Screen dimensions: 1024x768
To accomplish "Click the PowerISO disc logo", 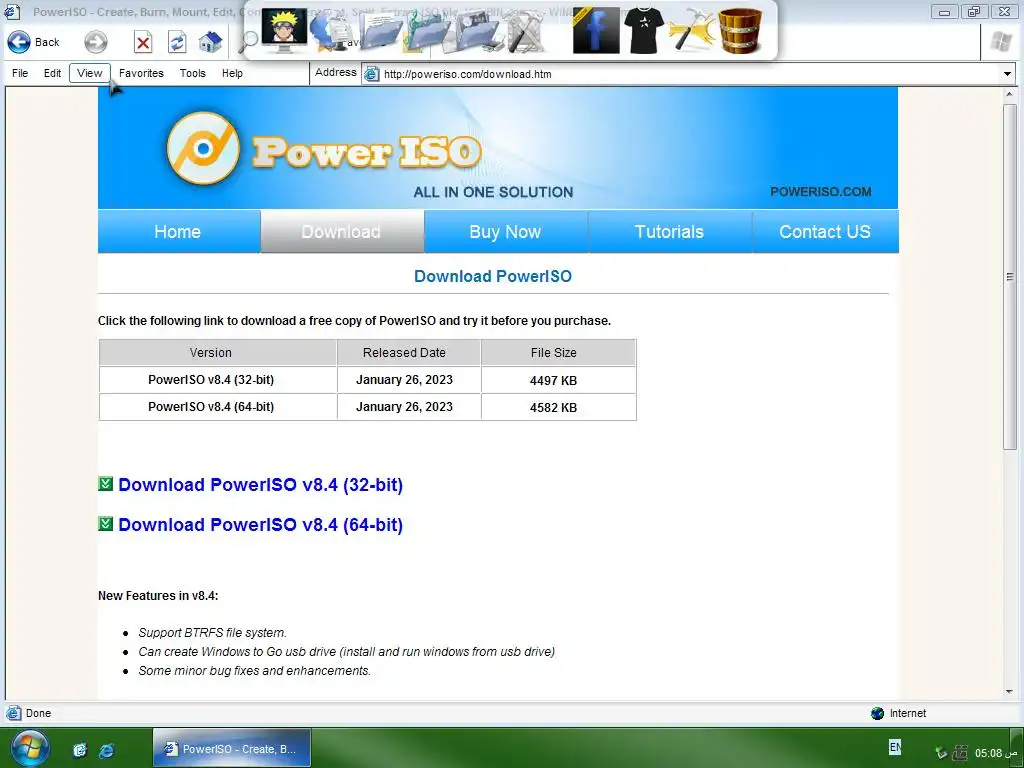I will point(203,148).
